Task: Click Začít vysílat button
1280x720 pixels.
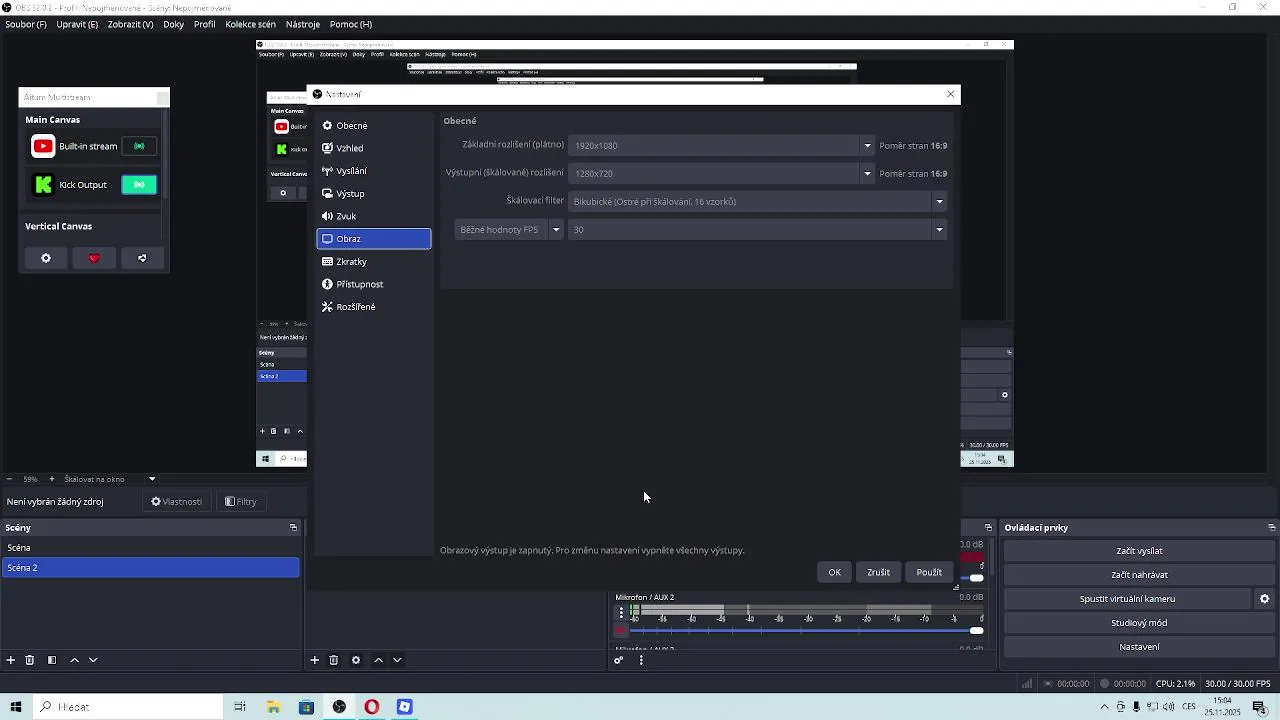Action: pyautogui.click(x=1139, y=551)
